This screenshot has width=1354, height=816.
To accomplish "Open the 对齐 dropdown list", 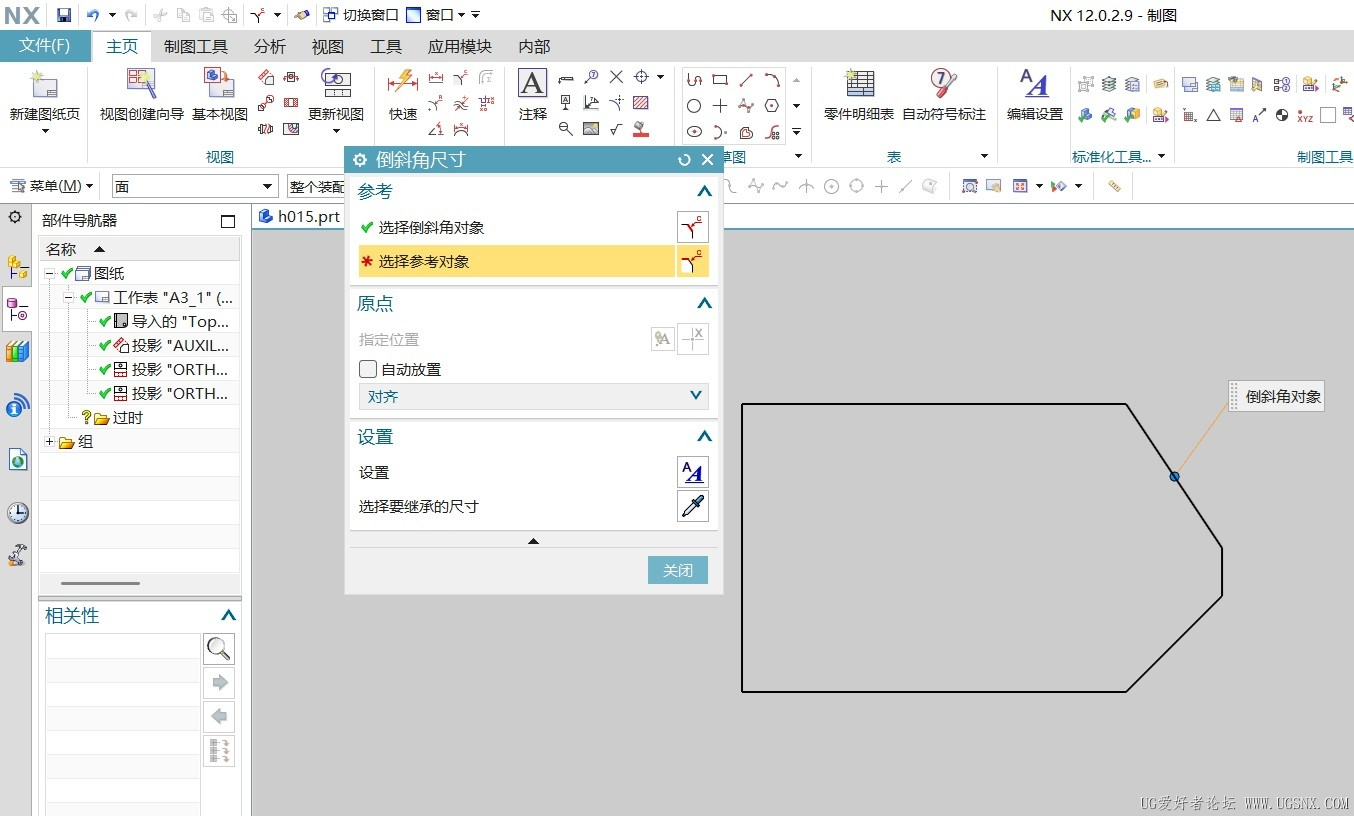I will 533,397.
